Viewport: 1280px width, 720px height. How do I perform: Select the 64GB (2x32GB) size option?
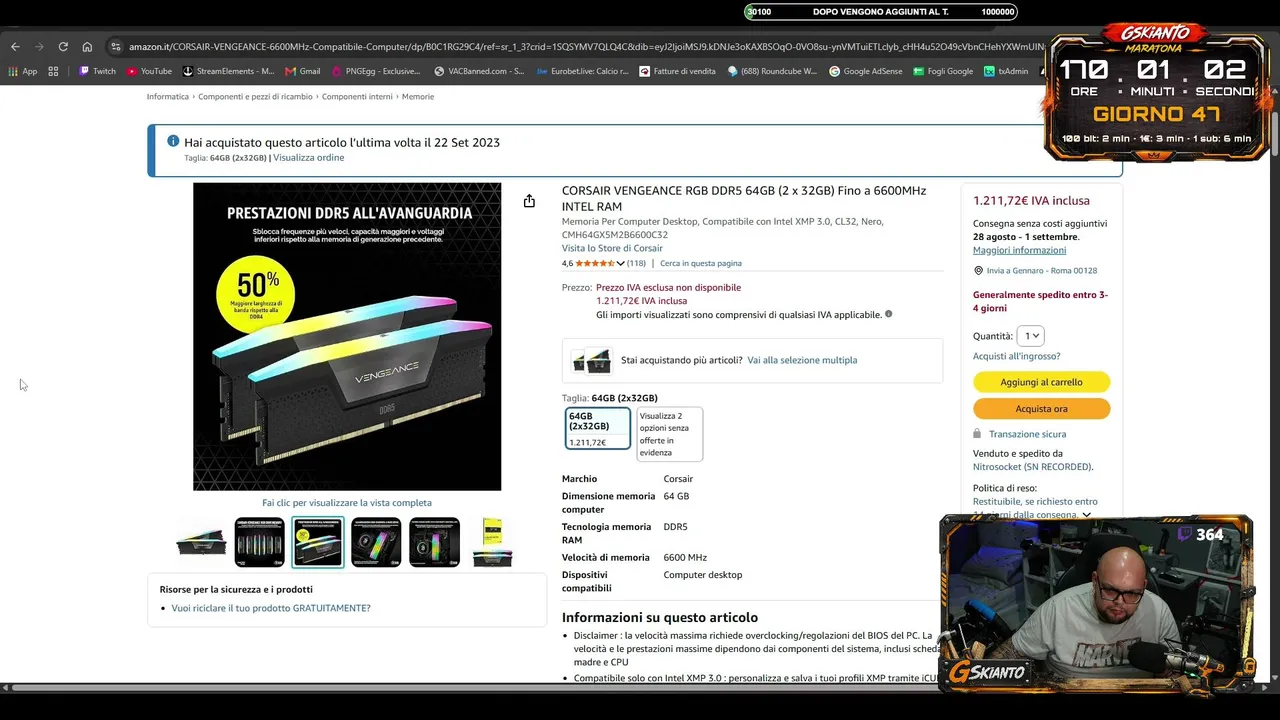(598, 428)
